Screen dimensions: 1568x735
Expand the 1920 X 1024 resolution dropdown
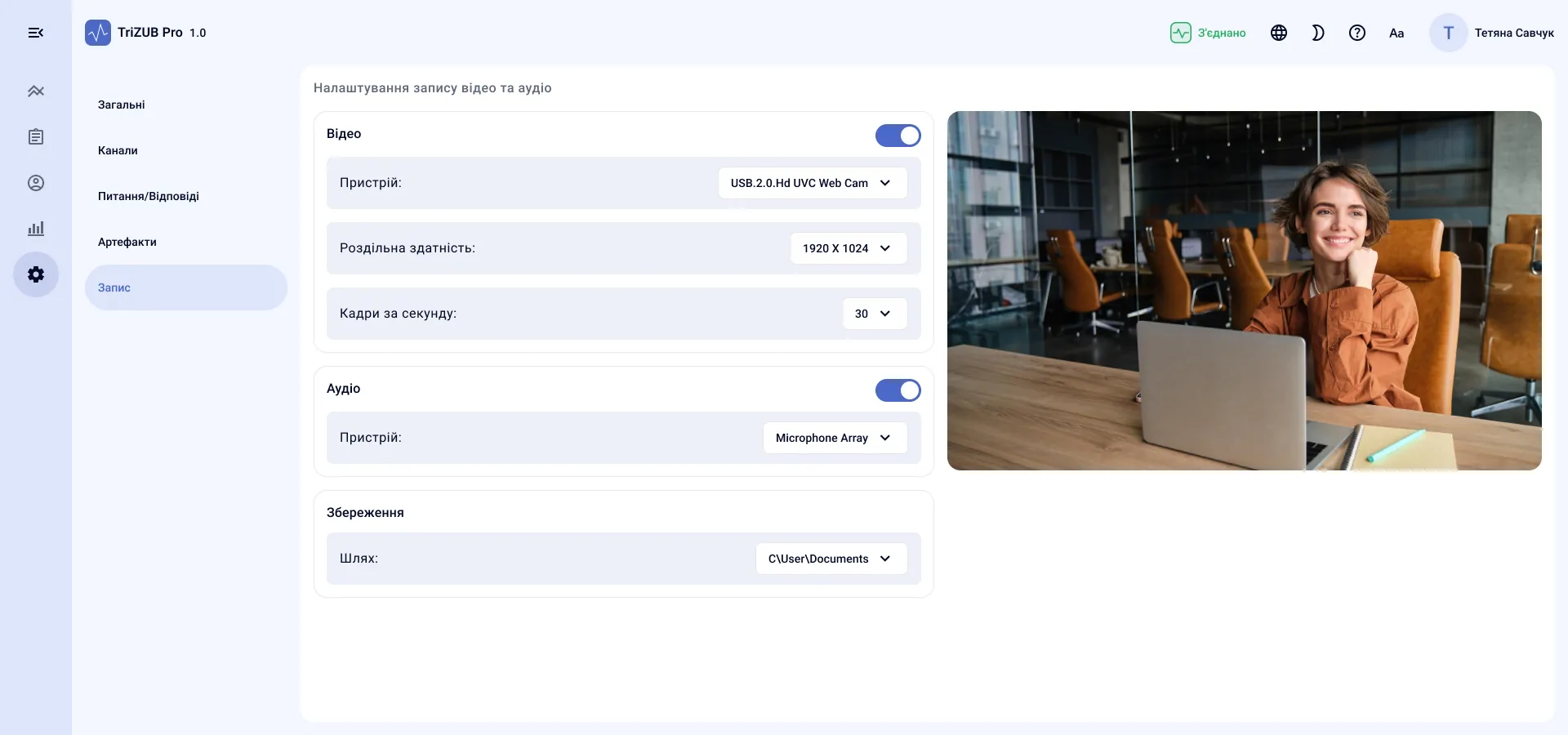[849, 248]
